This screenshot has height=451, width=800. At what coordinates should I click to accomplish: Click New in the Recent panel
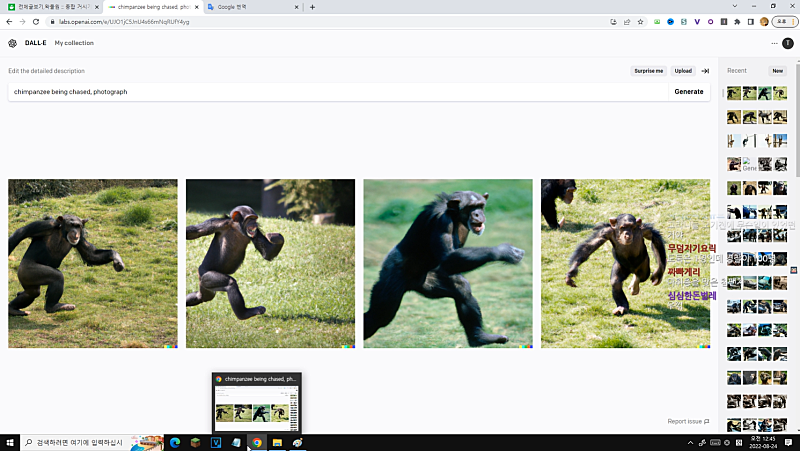778,71
